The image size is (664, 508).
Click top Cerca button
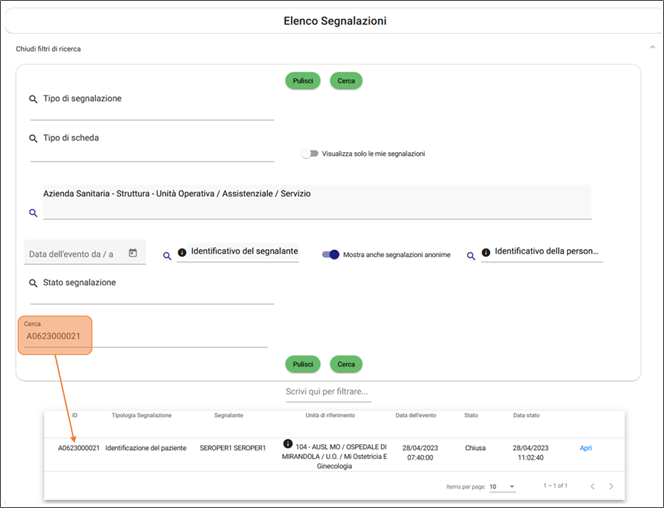point(347,81)
